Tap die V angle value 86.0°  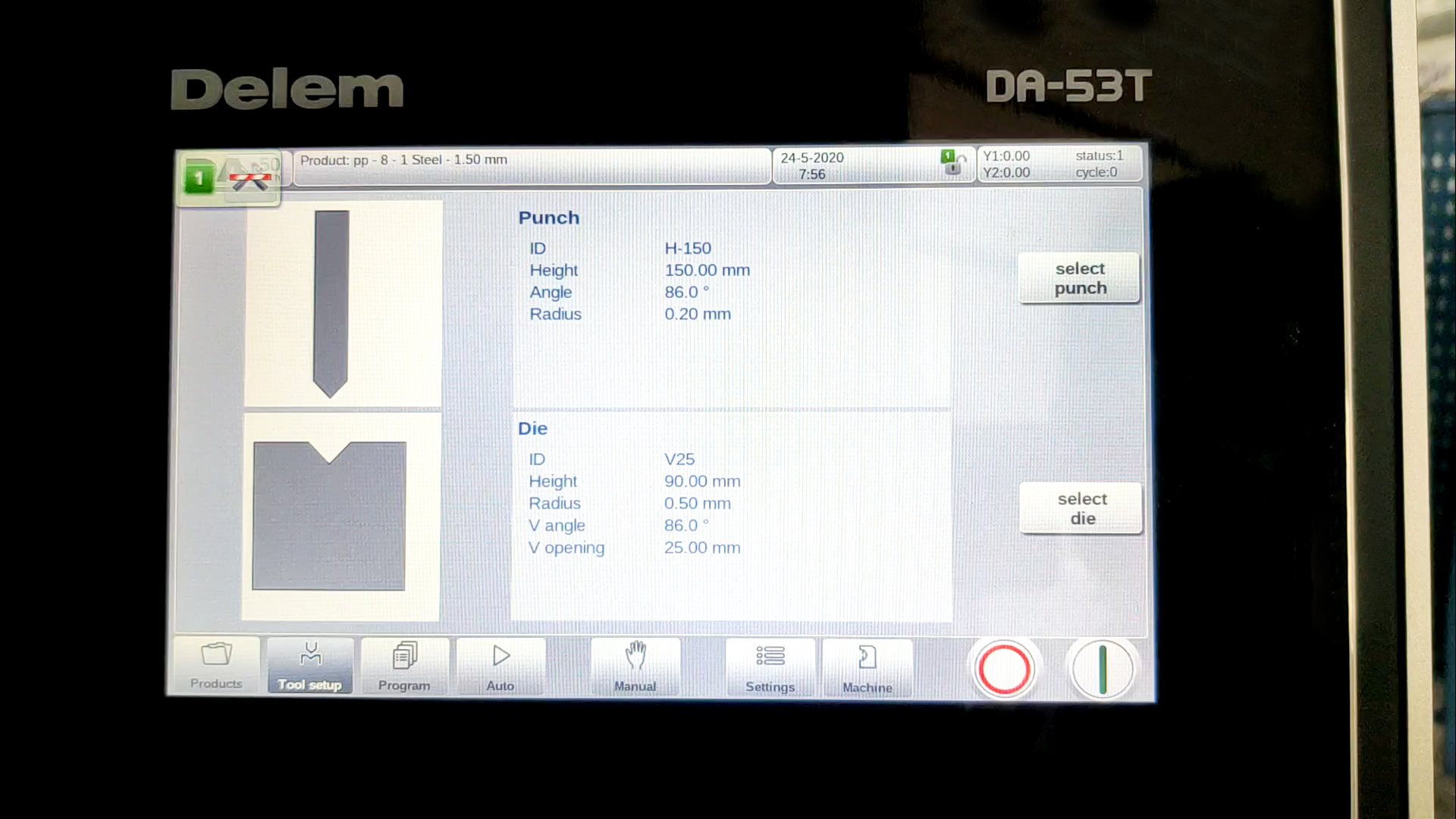tap(686, 526)
